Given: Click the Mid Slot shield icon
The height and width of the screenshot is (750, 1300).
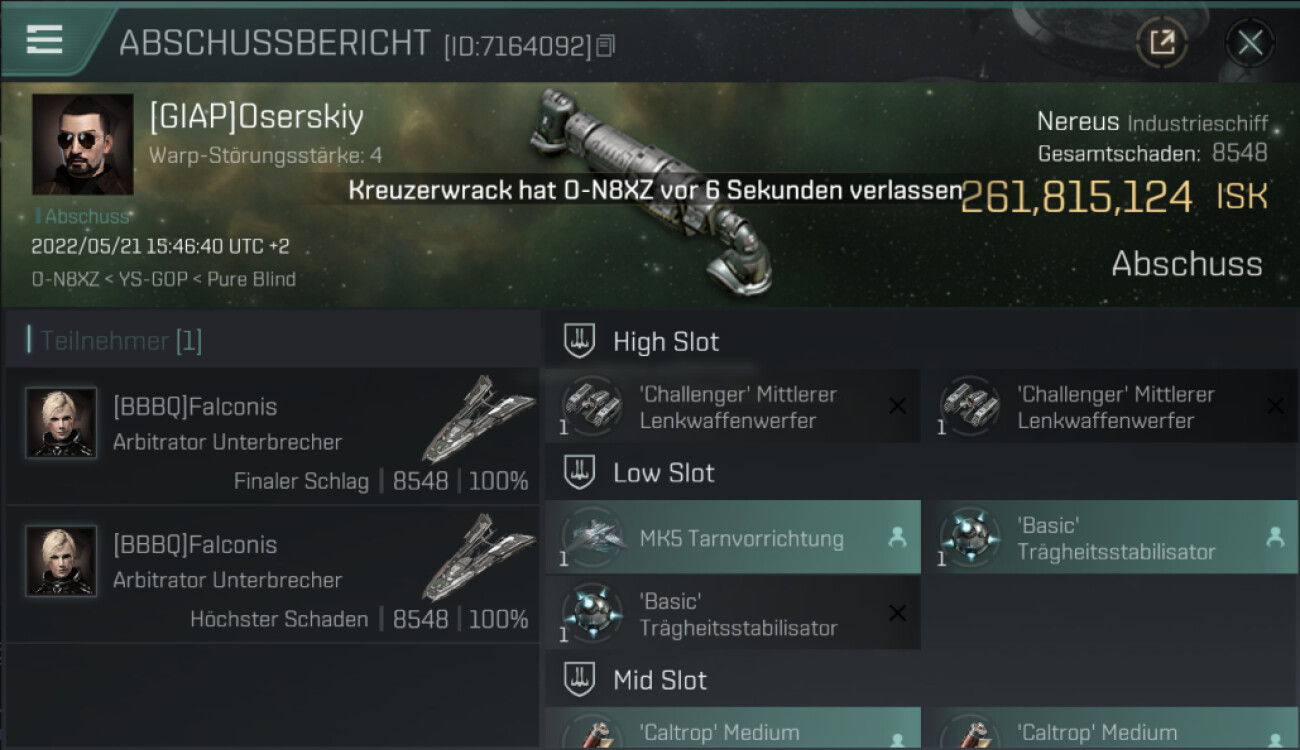Looking at the screenshot, I should [x=579, y=680].
